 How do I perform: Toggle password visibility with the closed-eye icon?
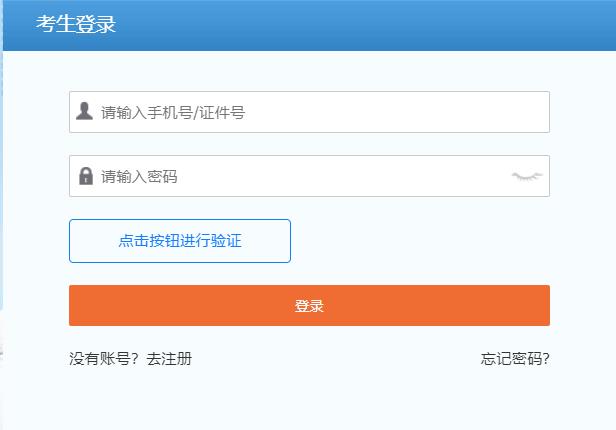pyautogui.click(x=527, y=176)
